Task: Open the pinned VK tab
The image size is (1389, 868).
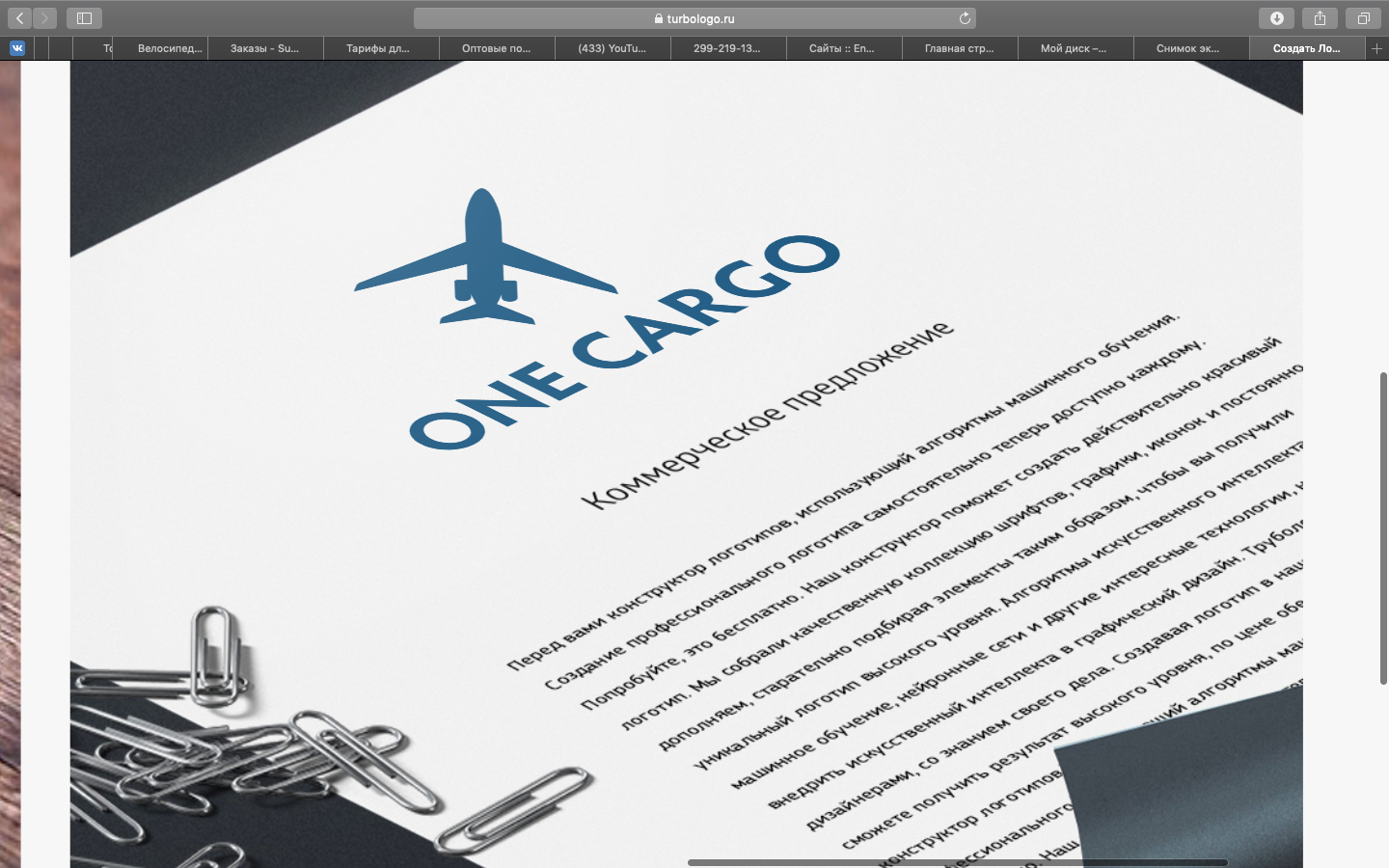Action: point(17,48)
